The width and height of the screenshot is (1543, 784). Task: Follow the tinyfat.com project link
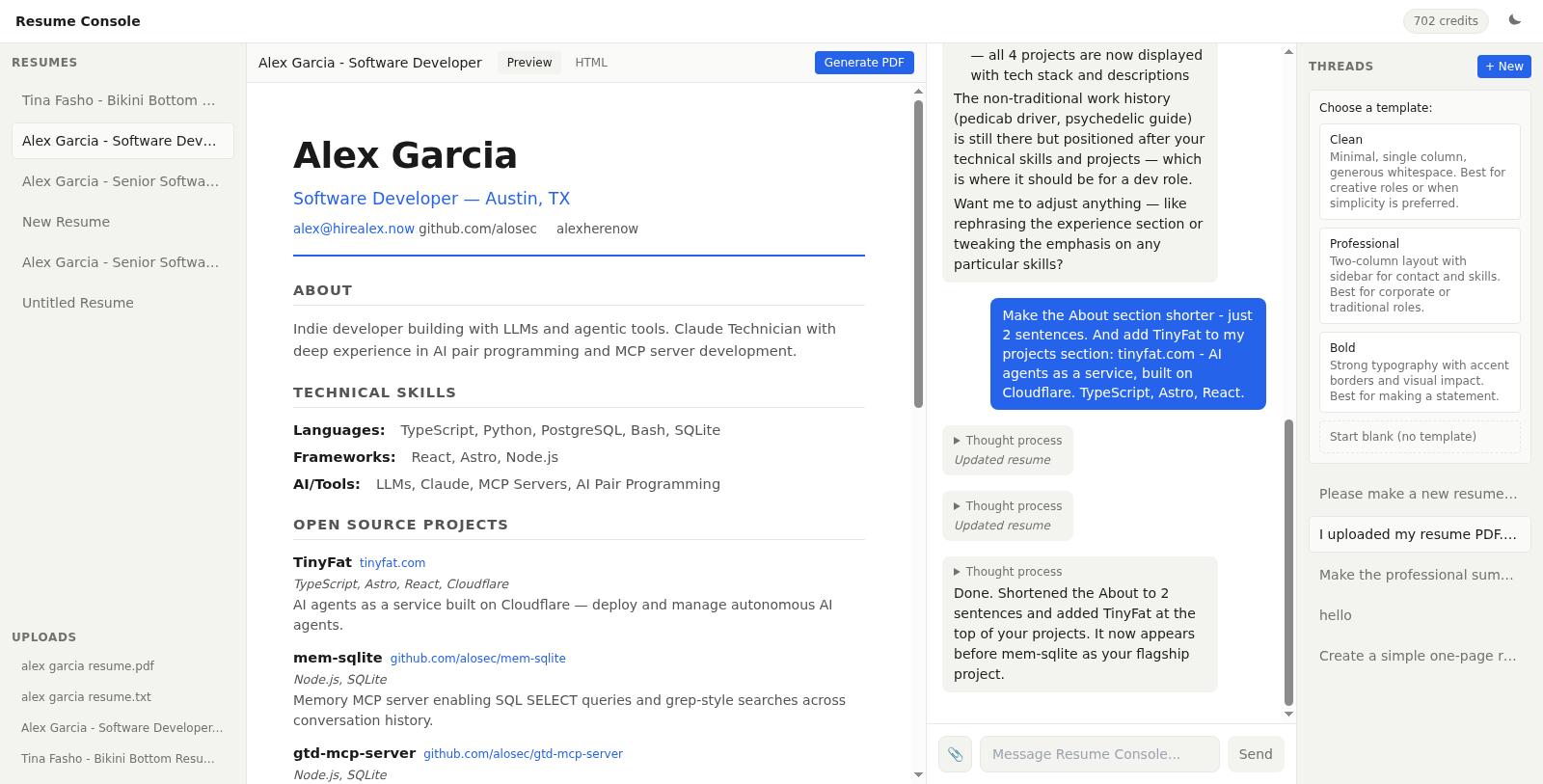[x=393, y=563]
